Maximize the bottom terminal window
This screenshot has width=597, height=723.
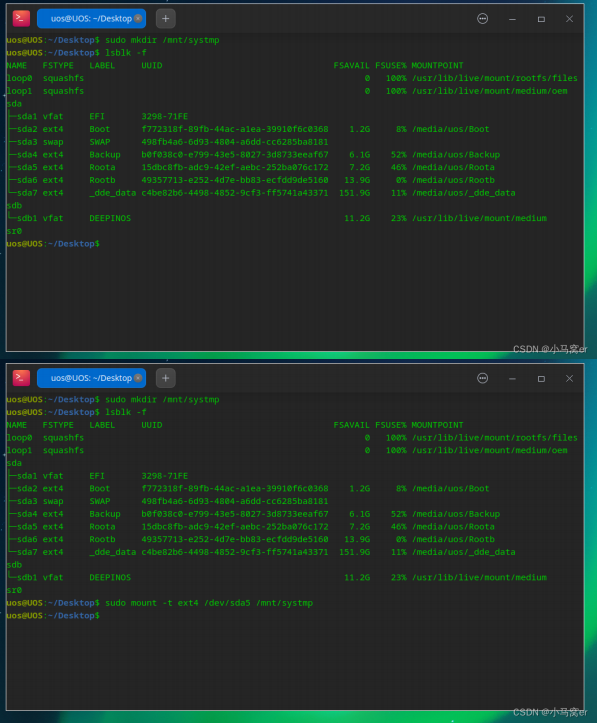[541, 379]
